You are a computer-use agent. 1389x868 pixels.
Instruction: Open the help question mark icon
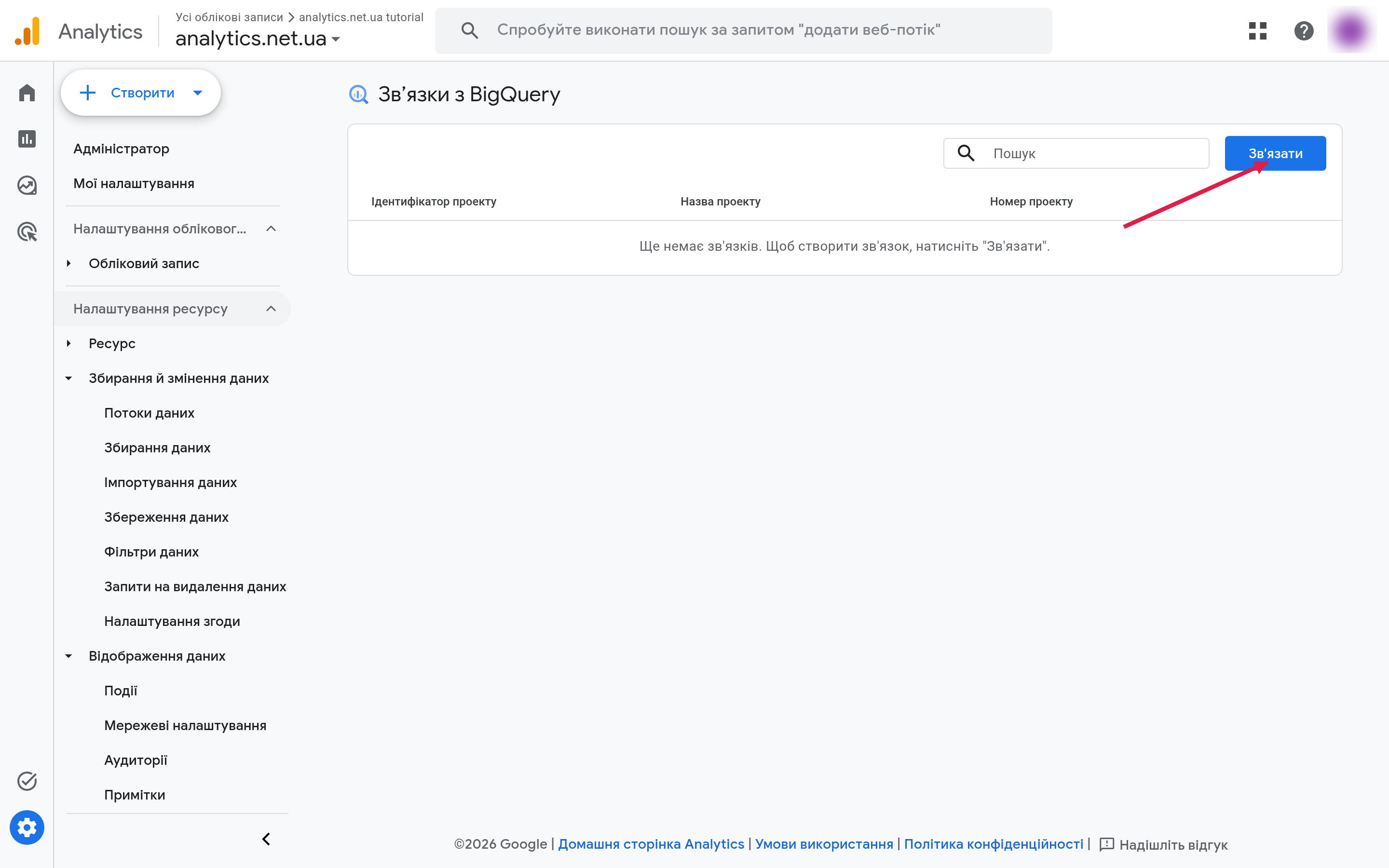[x=1304, y=31]
